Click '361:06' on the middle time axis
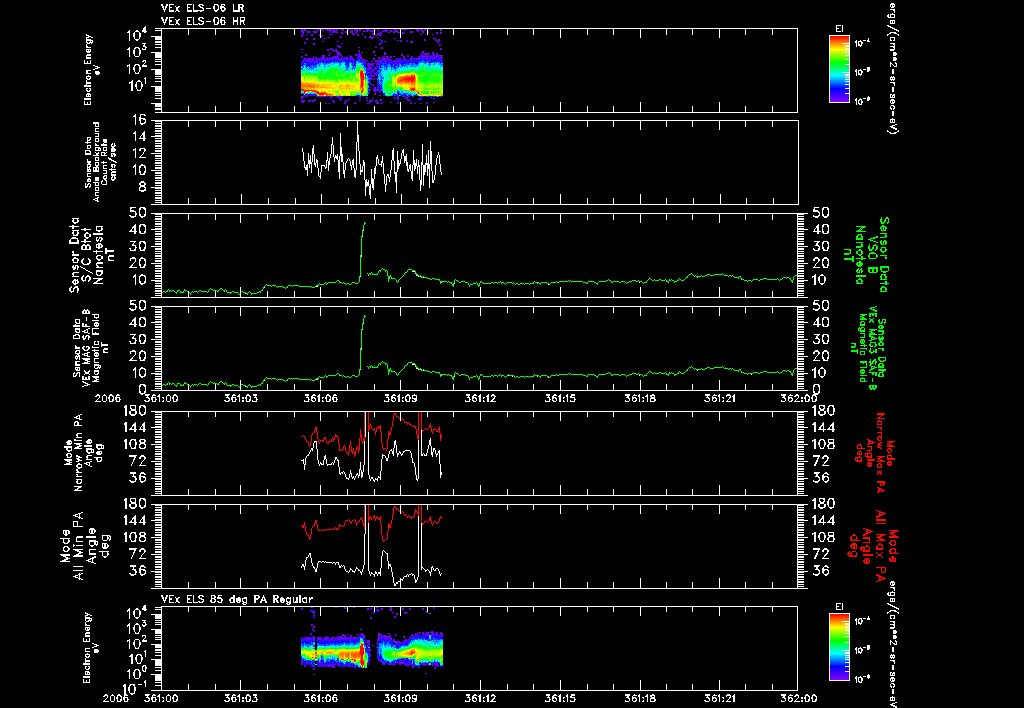 pyautogui.click(x=321, y=398)
